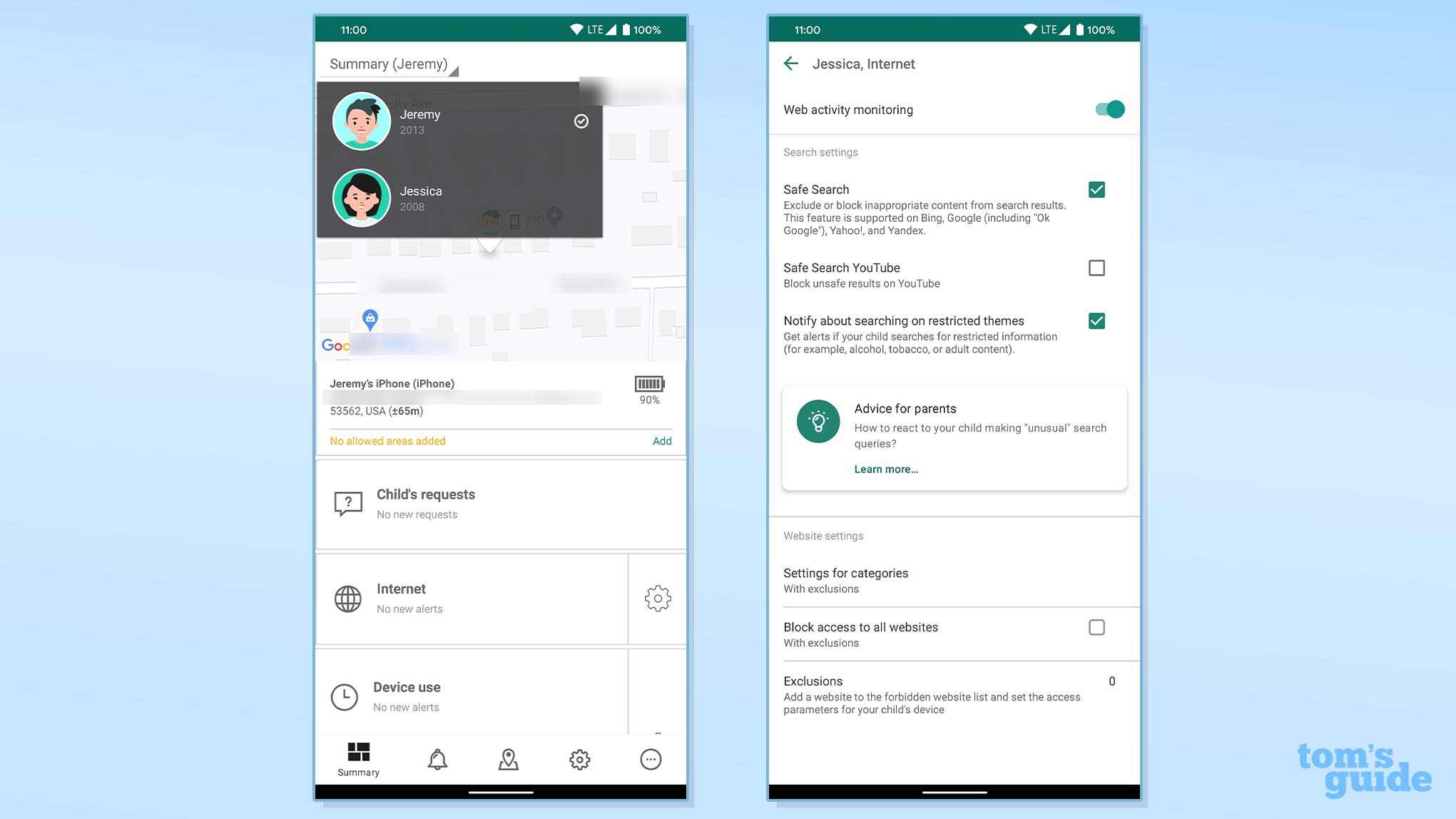Select Jeremy profile tab

point(460,120)
